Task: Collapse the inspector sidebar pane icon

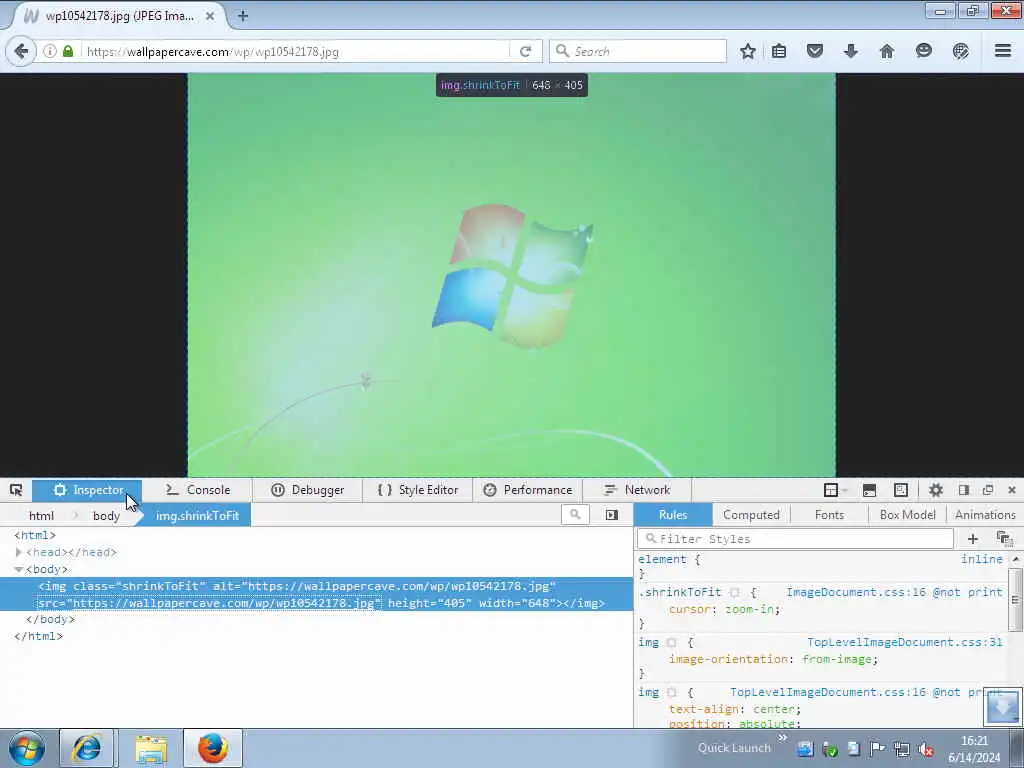Action: [611, 515]
